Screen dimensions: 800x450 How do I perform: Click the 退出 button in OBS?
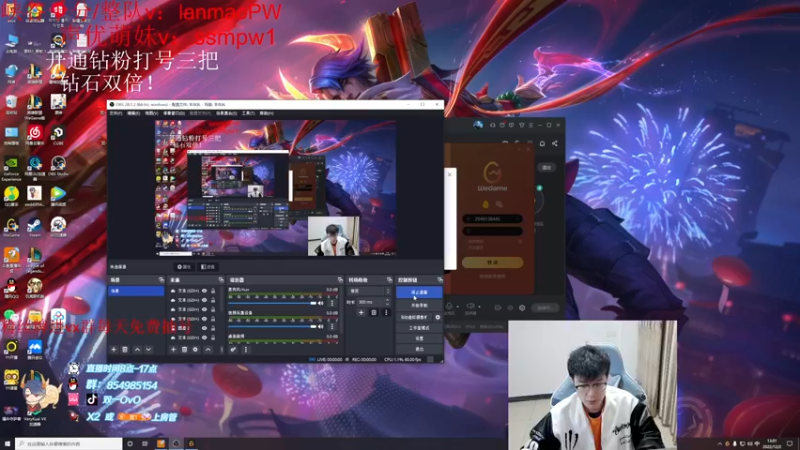(x=419, y=349)
